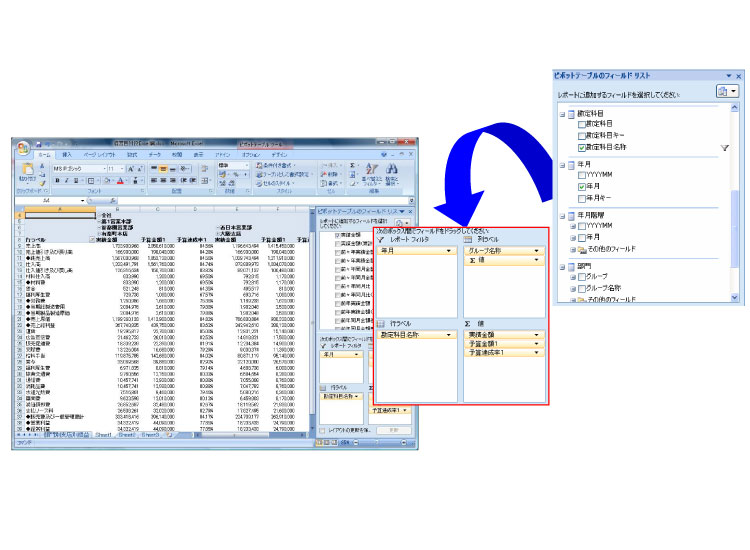750x550 pixels.
Task: Switch to the 数式 (Formulas) ribbon tab
Action: point(132,155)
